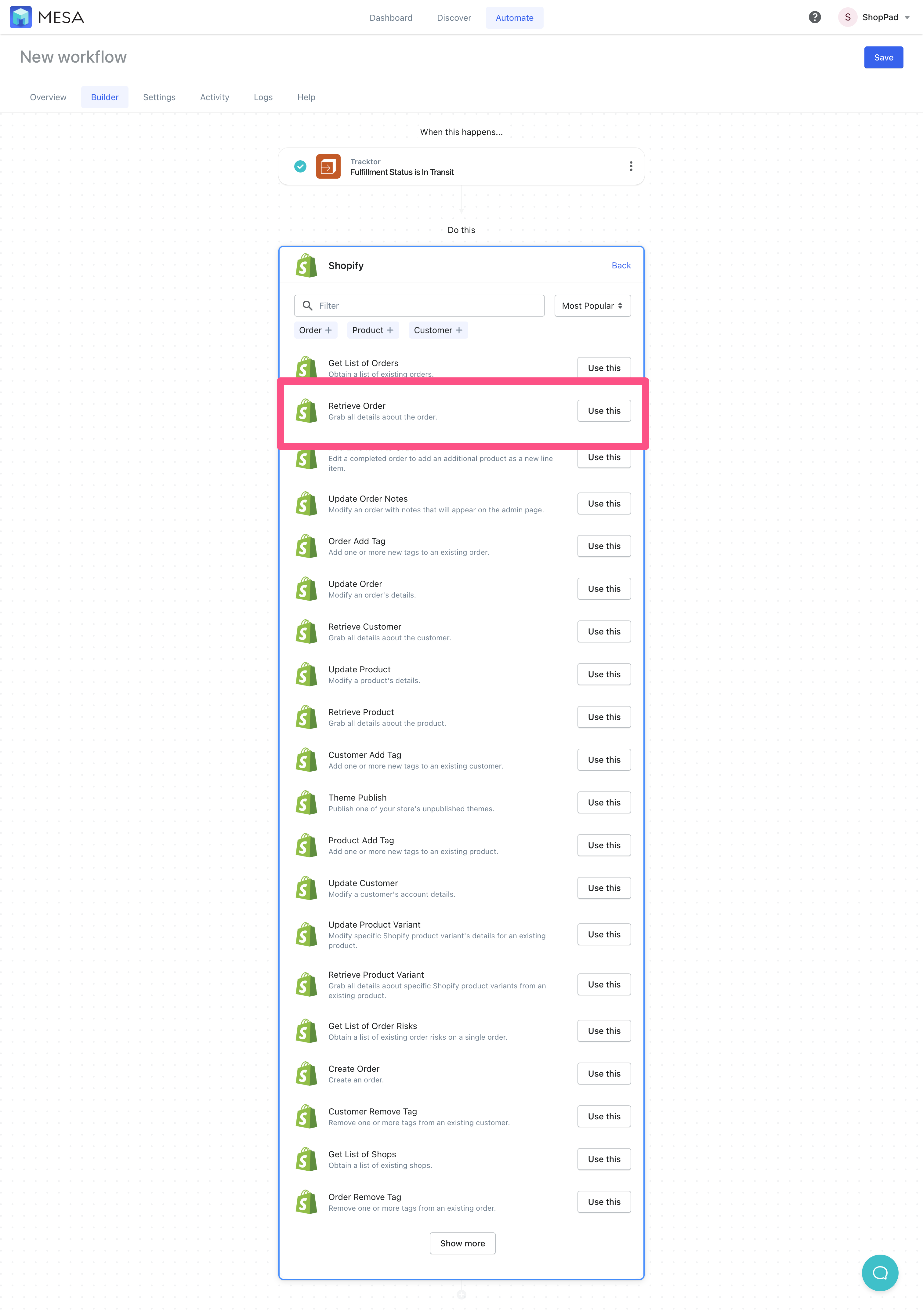This screenshot has width=923, height=1316.
Task: View the Logs tab
Action: coord(263,97)
